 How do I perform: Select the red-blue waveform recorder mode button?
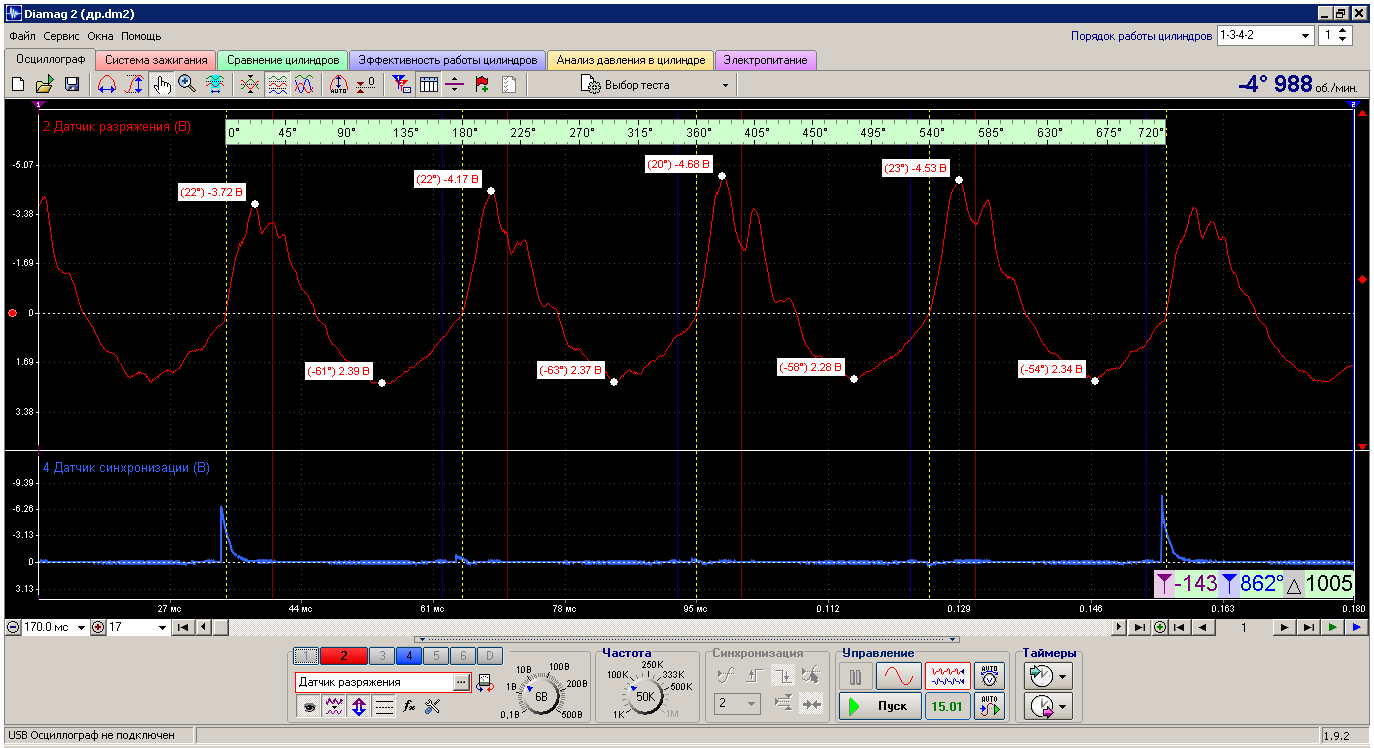947,677
